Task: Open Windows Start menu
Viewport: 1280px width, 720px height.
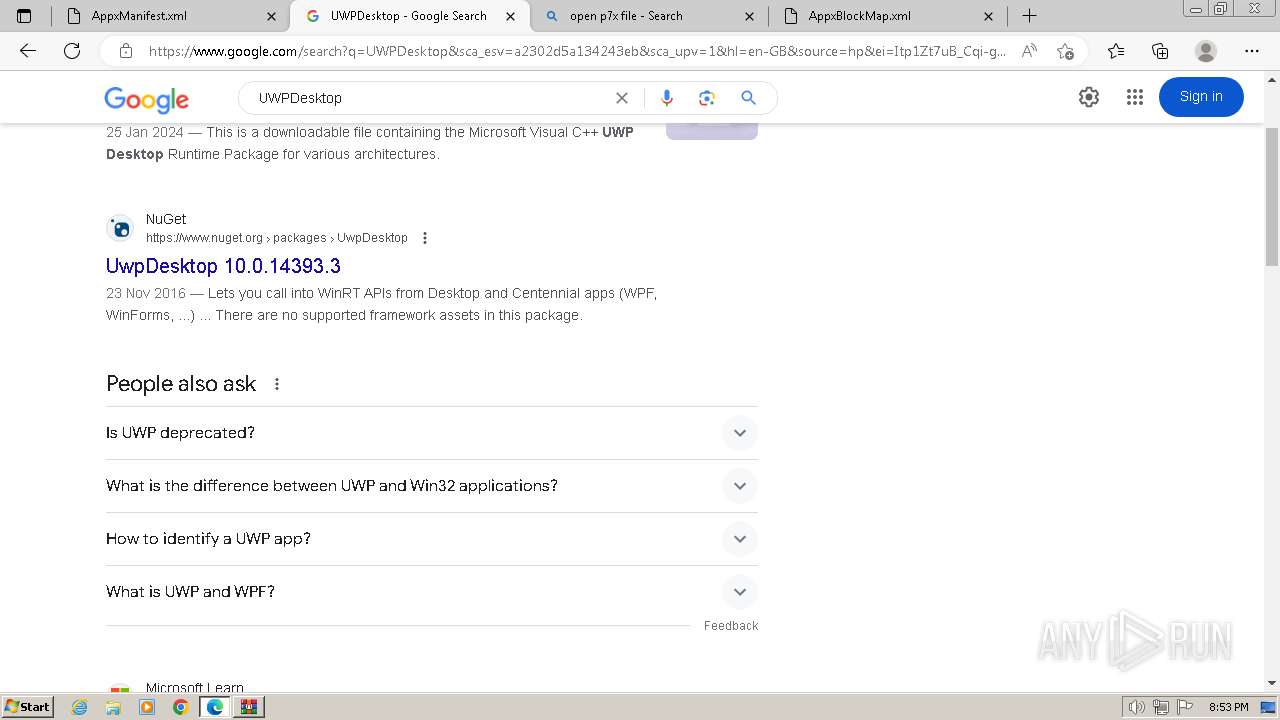Action: coord(27,707)
